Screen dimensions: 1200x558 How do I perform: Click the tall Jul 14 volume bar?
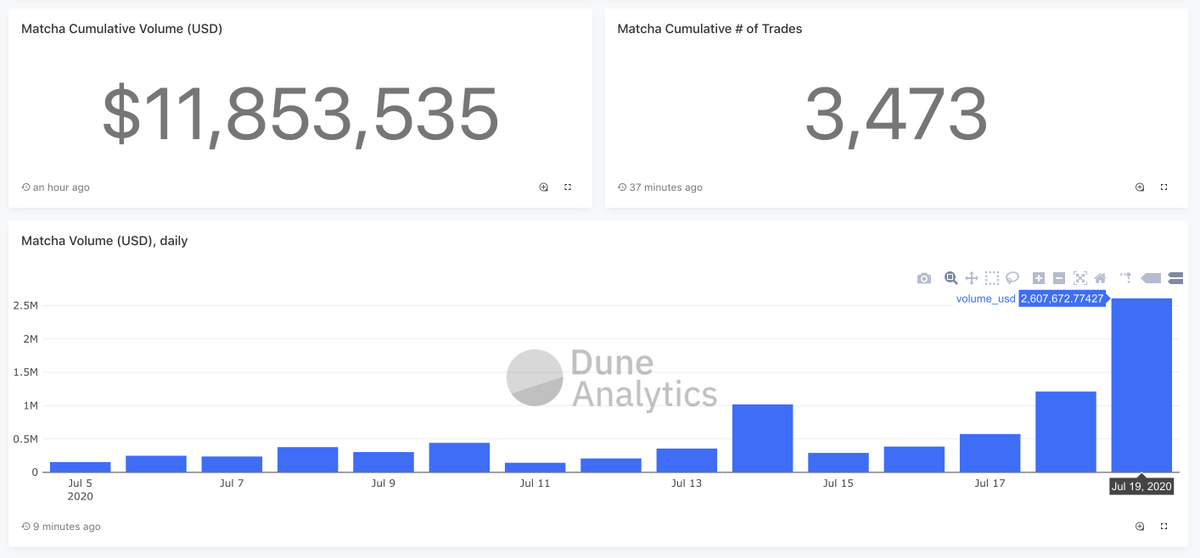pyautogui.click(x=762, y=438)
